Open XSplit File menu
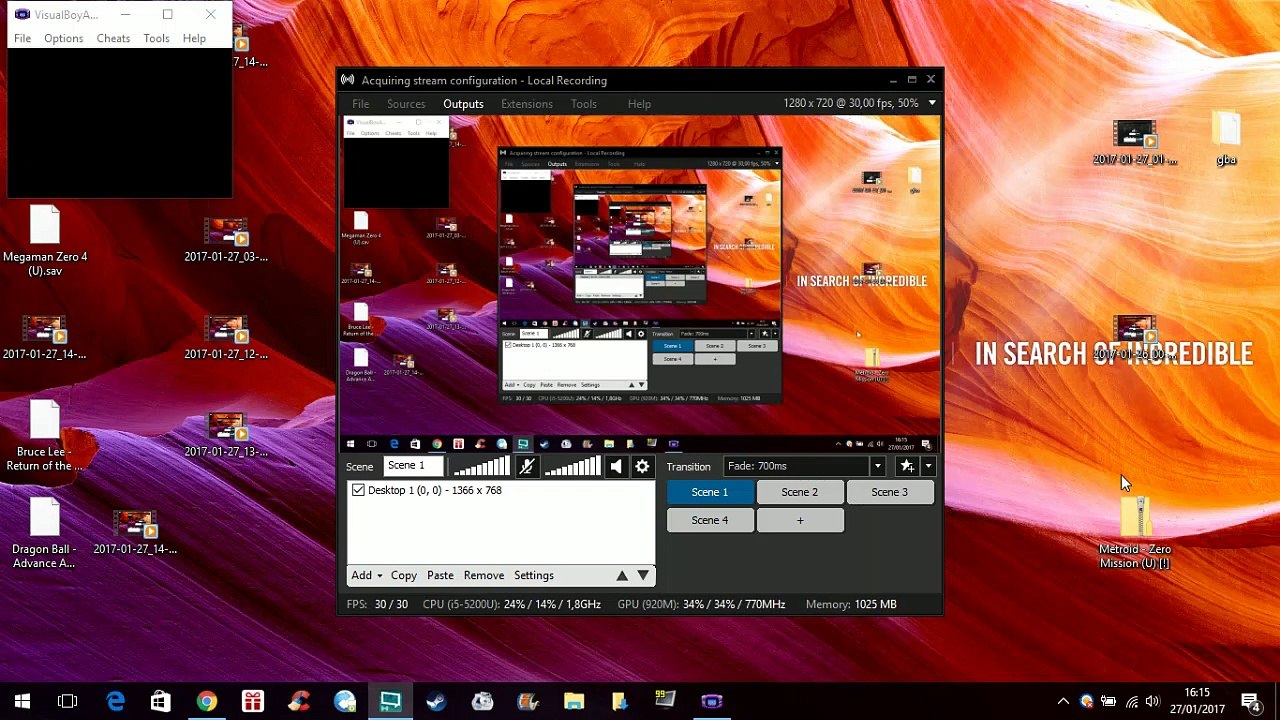The width and height of the screenshot is (1280, 720). (361, 104)
